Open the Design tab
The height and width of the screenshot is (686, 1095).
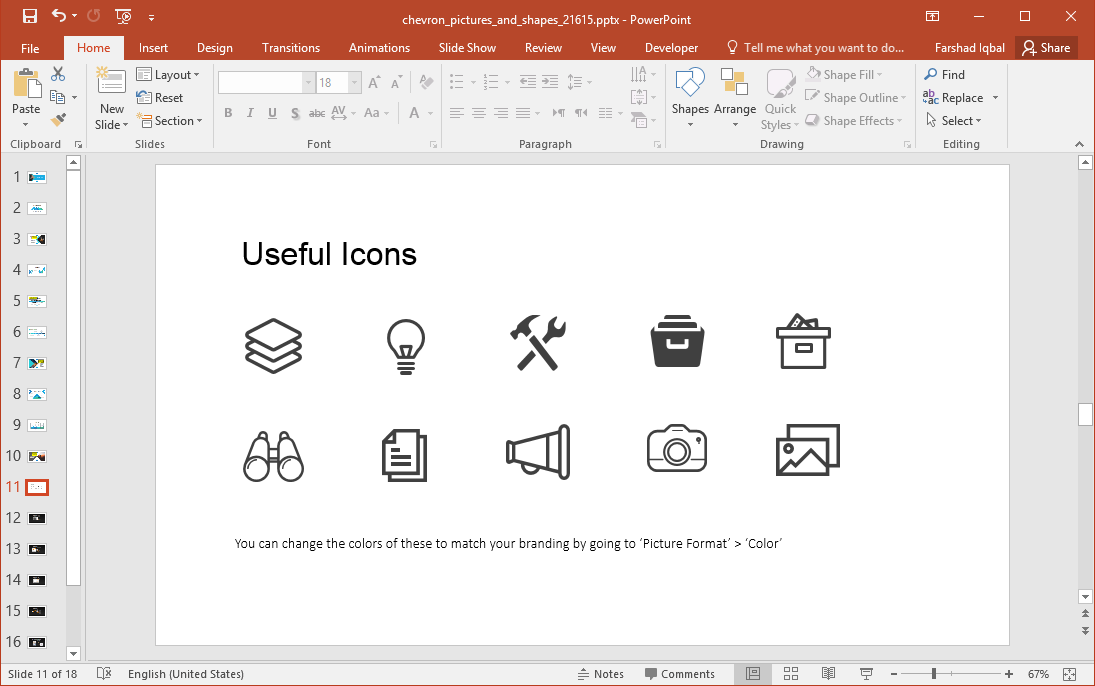[x=214, y=48]
